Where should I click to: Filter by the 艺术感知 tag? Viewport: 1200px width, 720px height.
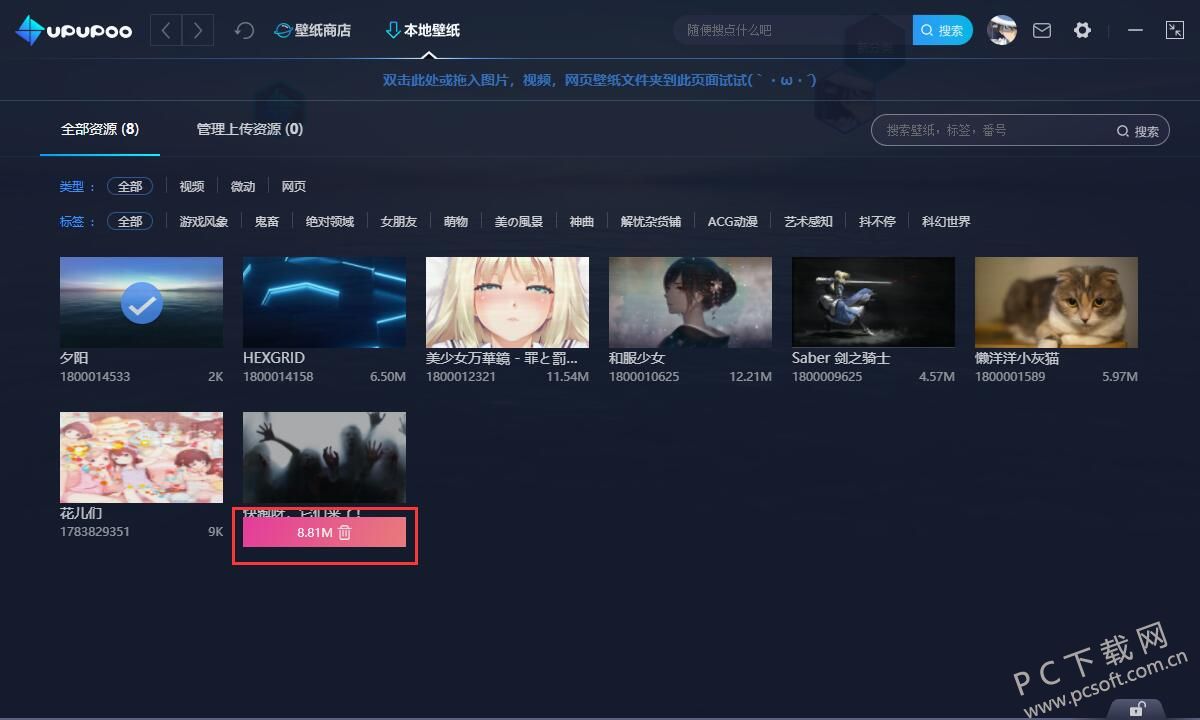click(808, 221)
